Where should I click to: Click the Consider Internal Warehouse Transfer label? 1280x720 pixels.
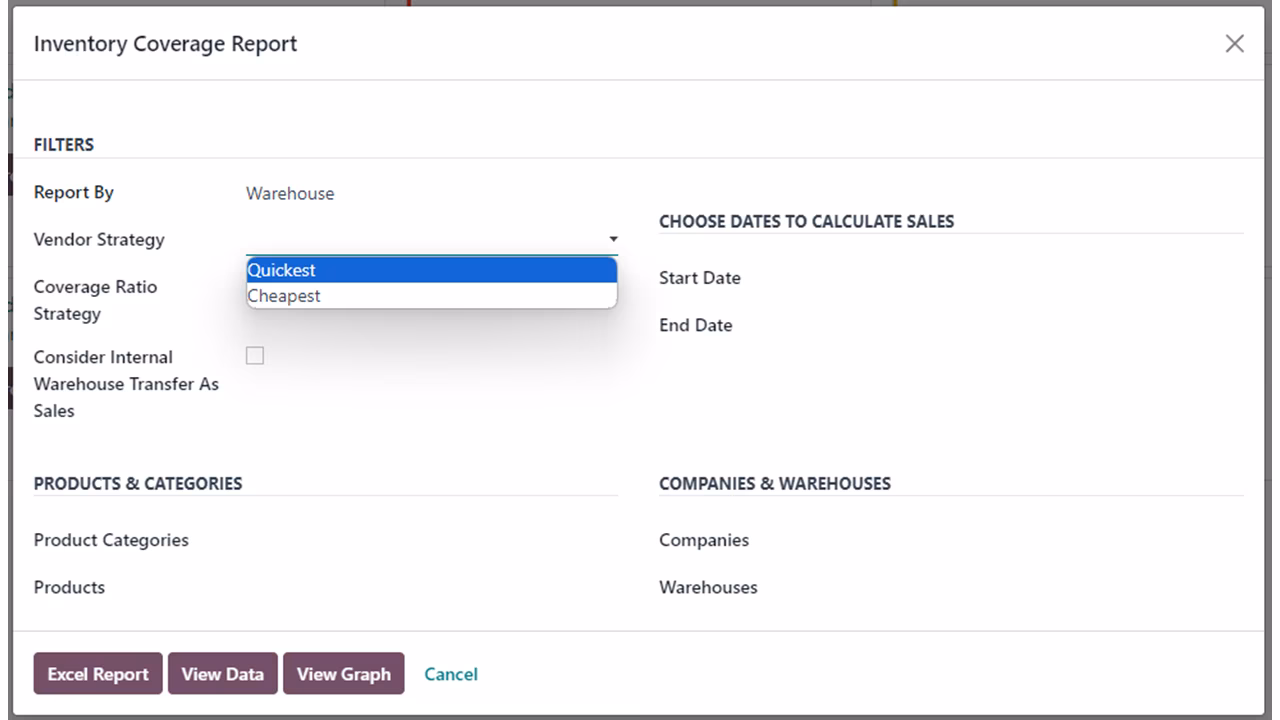(126, 384)
